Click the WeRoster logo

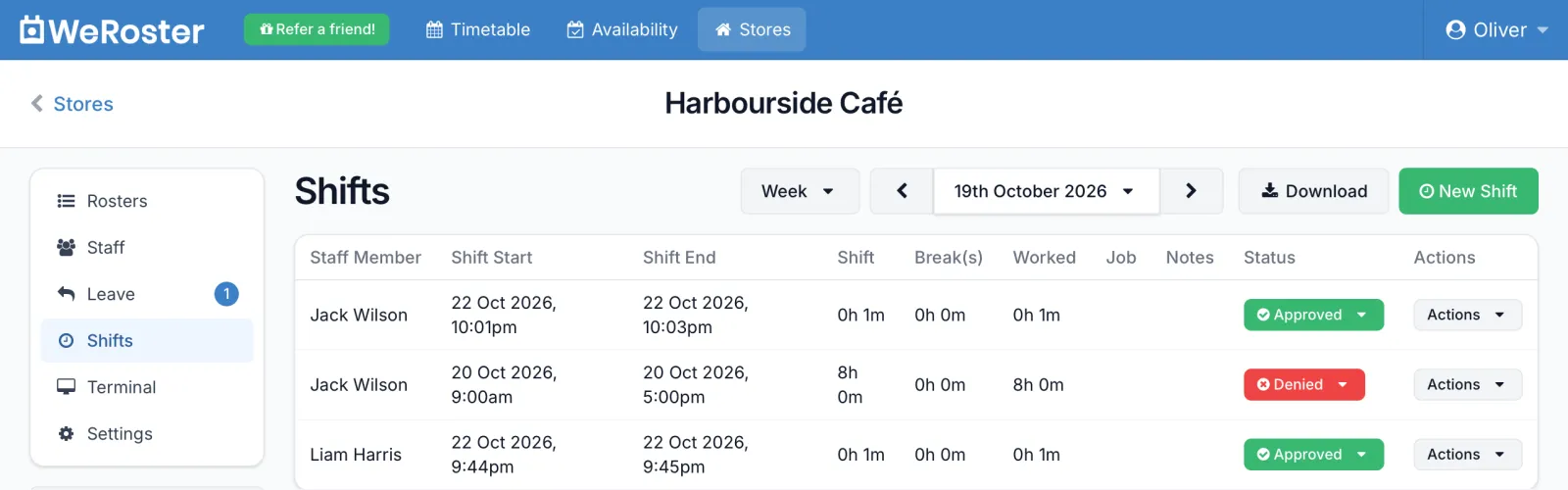[x=112, y=30]
